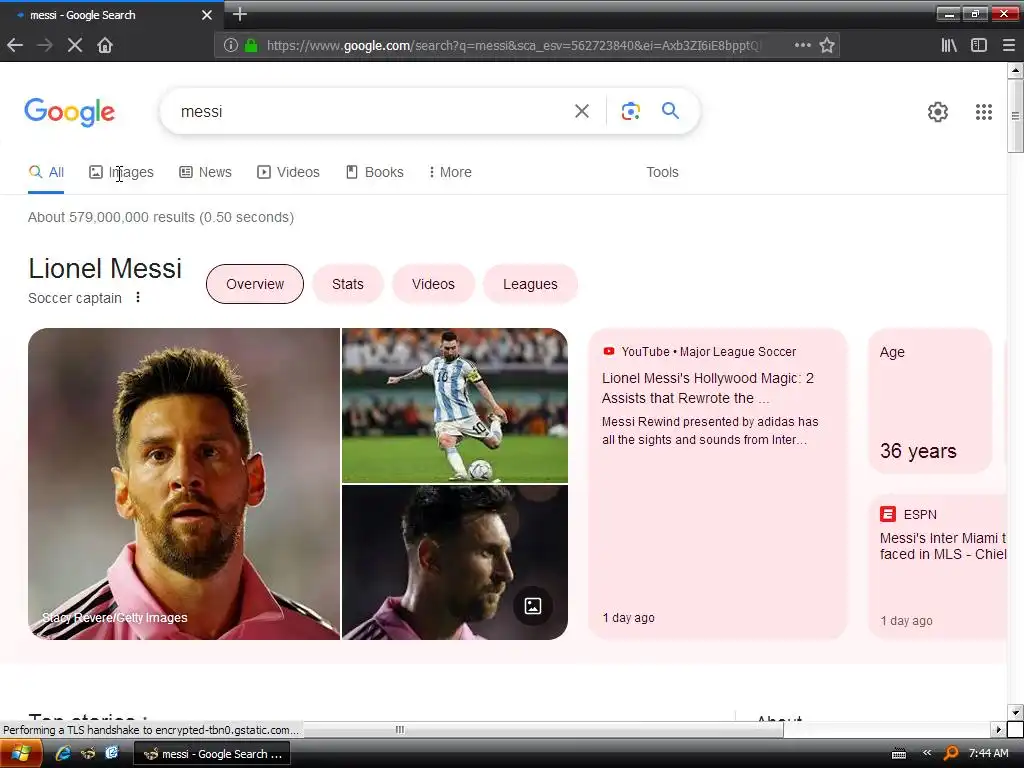Bookmark this page with the star
Image resolution: width=1024 pixels, height=768 pixels.
click(x=827, y=45)
